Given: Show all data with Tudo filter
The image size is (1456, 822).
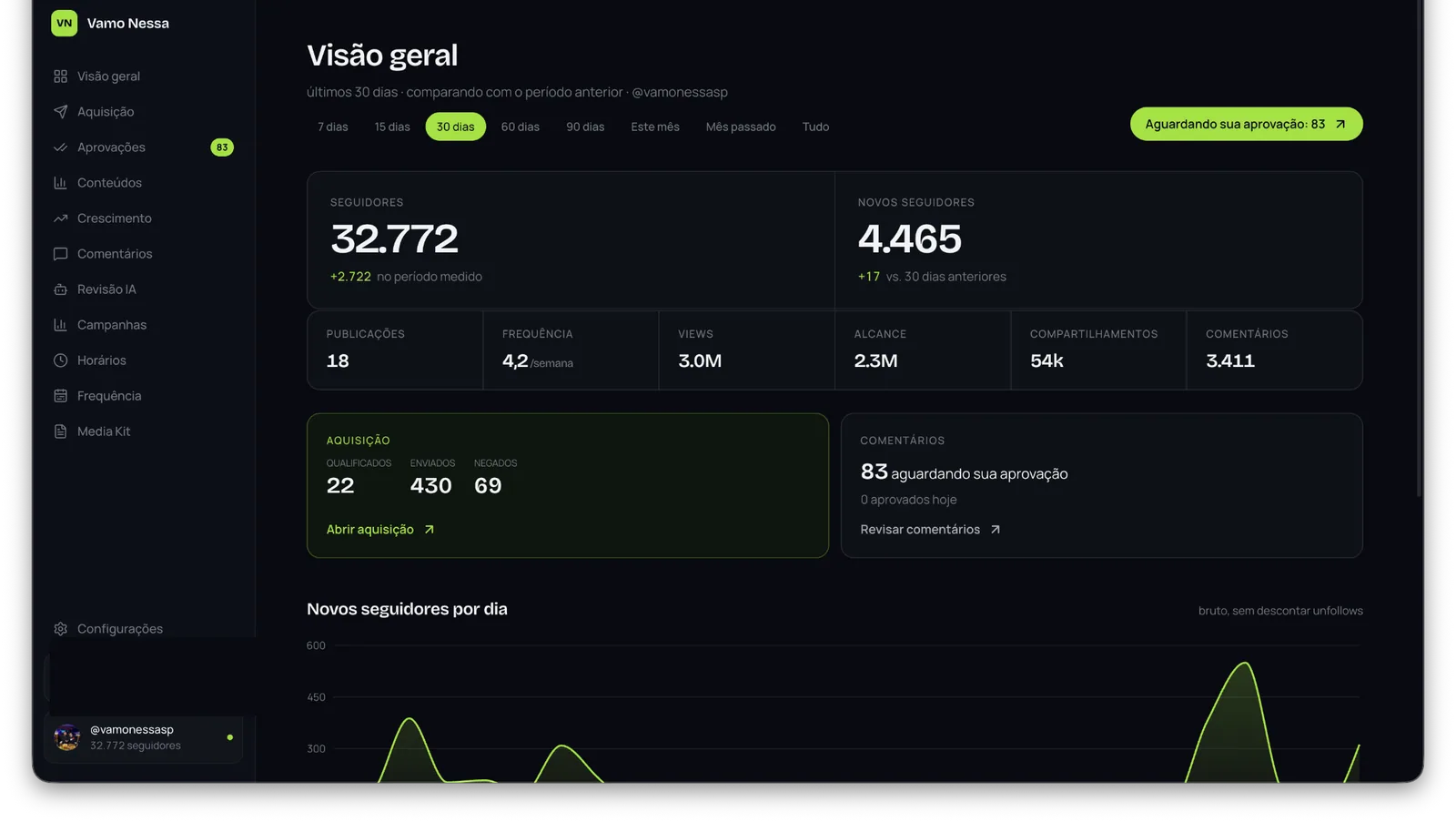Looking at the screenshot, I should point(815,127).
